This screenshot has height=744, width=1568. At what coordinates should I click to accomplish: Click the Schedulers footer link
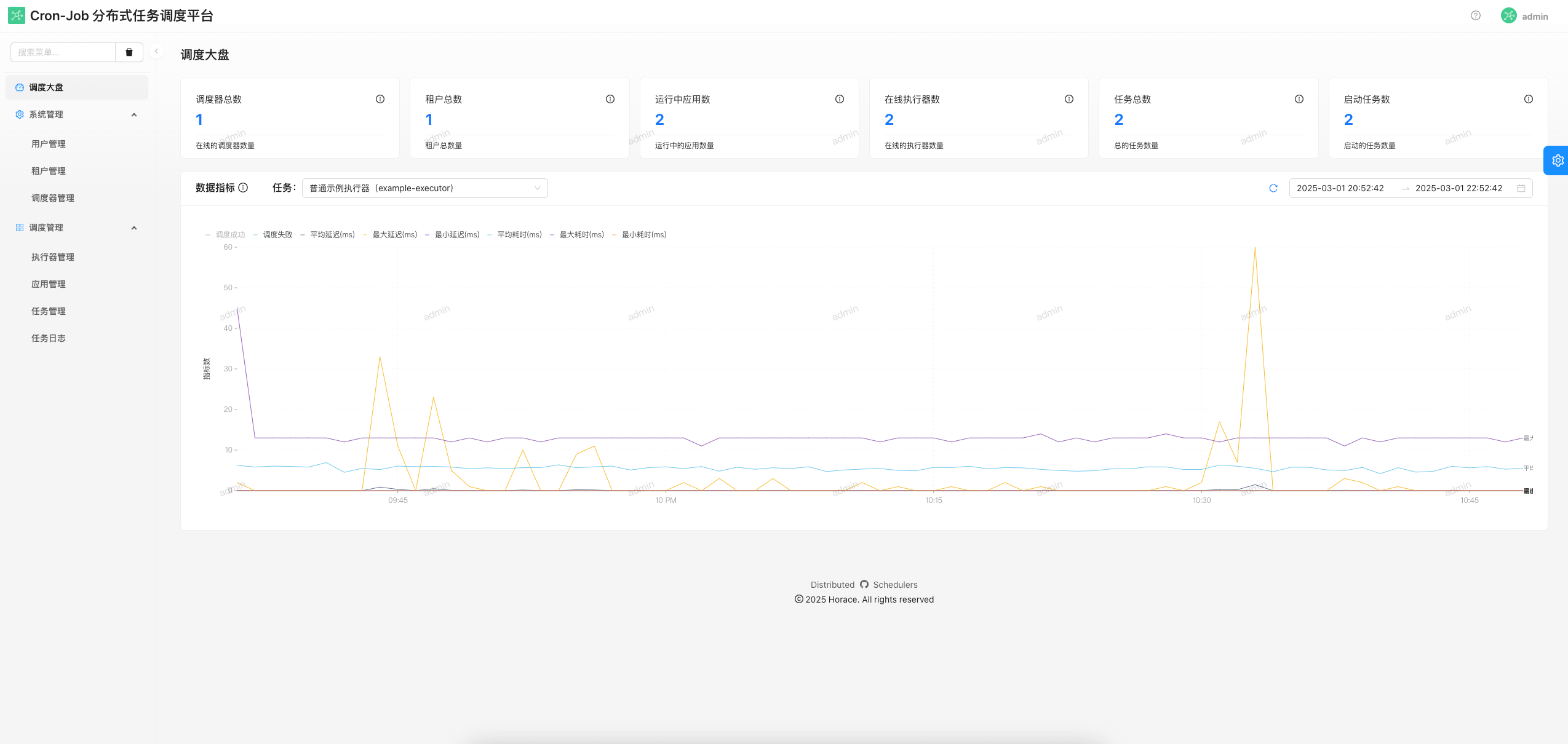click(x=895, y=585)
